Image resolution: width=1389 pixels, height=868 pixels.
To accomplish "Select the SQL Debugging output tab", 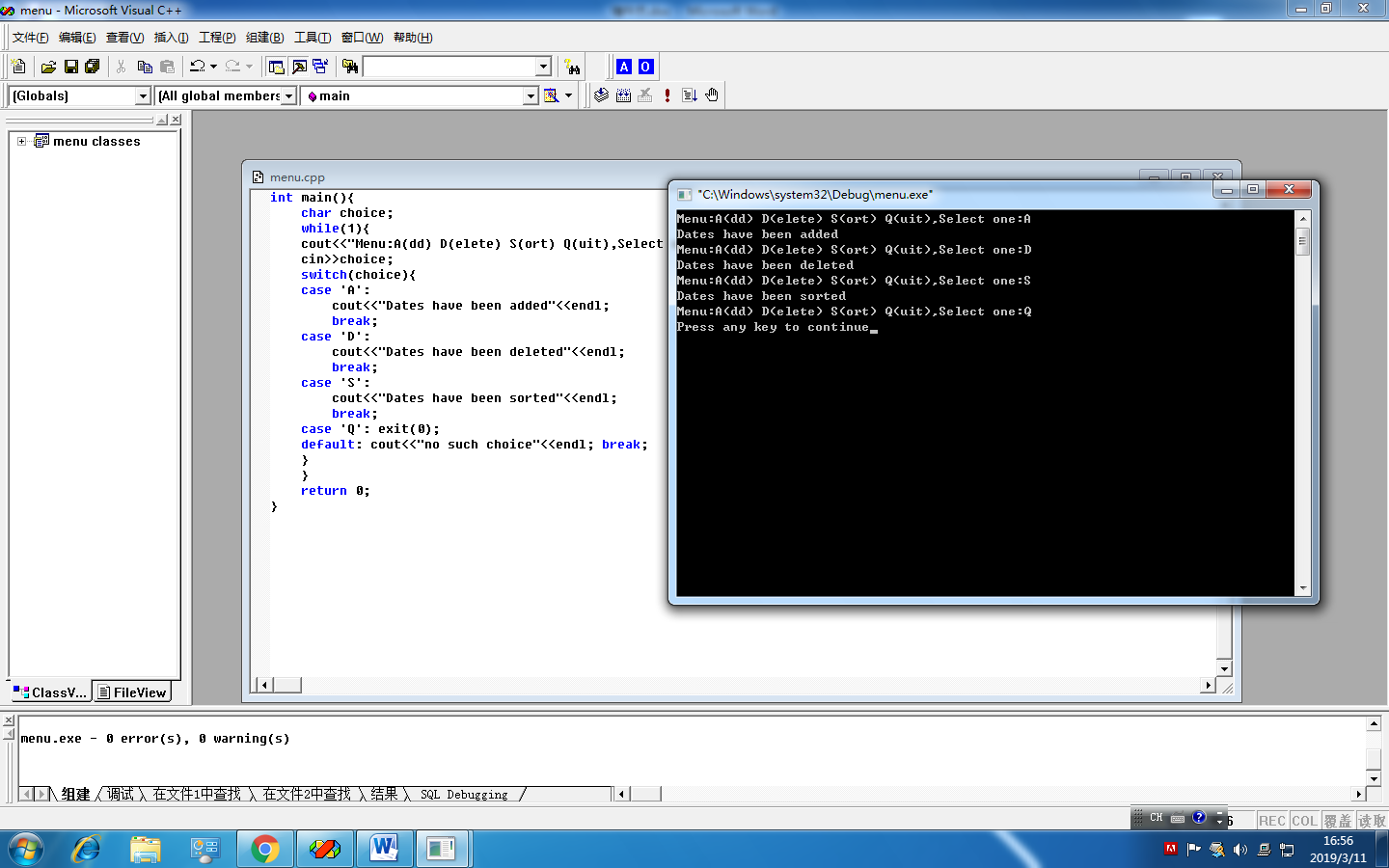I will [463, 795].
